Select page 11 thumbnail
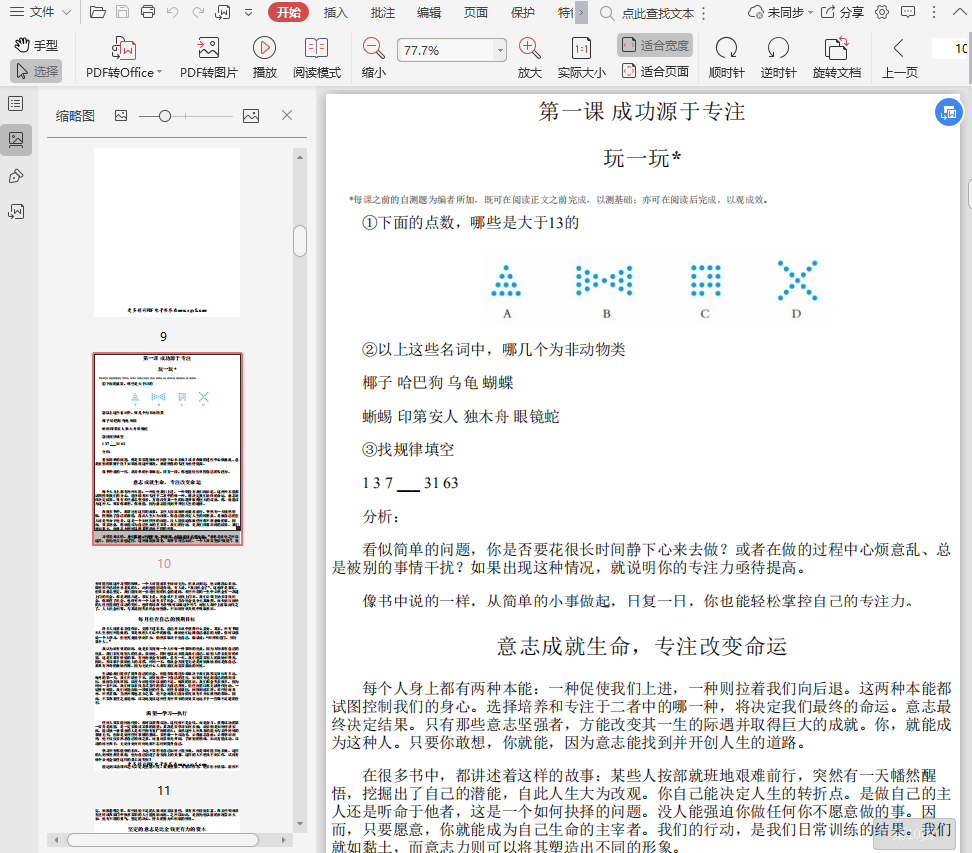 tap(167, 676)
